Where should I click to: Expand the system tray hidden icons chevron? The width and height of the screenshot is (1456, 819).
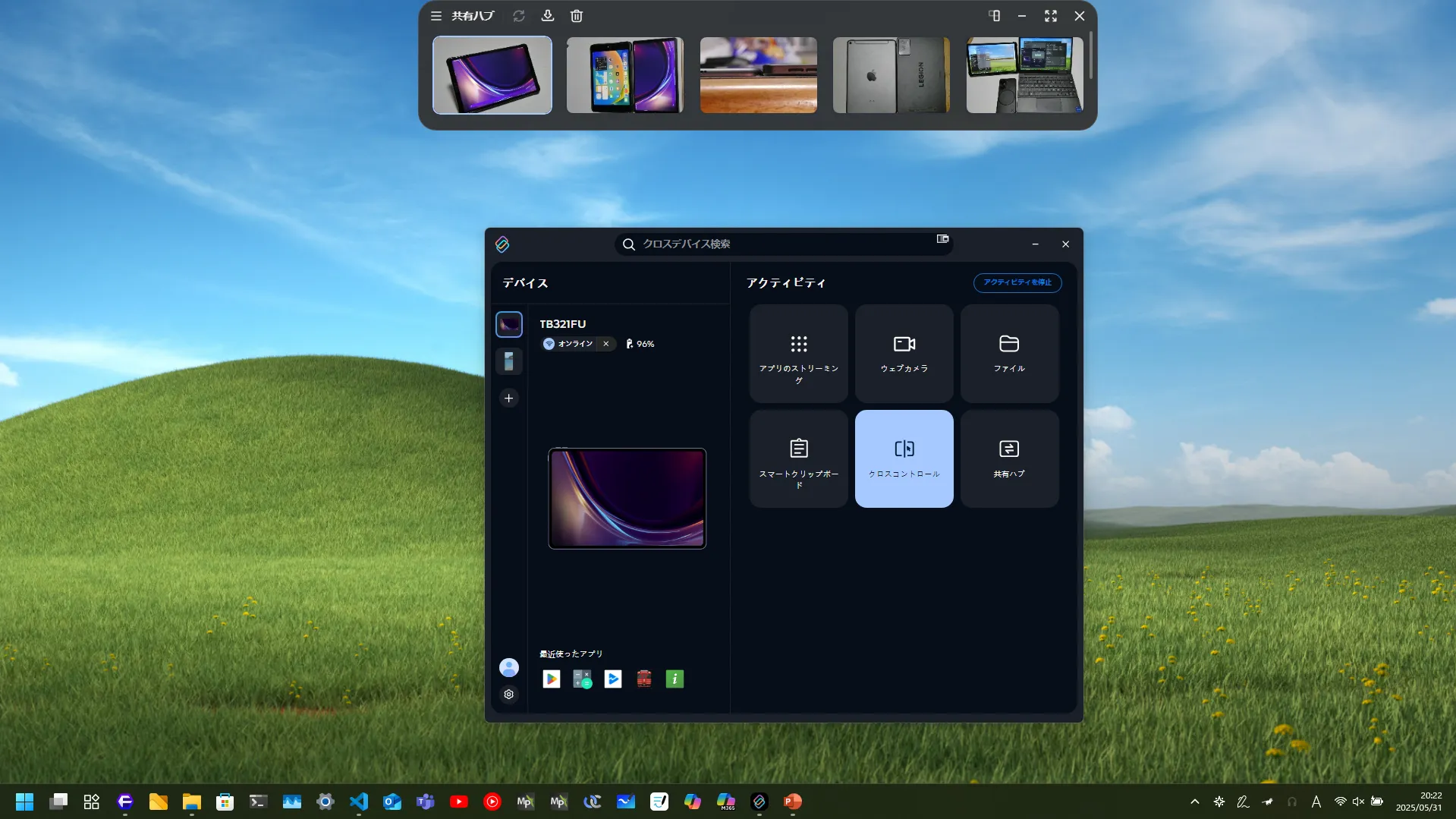pos(1195,802)
